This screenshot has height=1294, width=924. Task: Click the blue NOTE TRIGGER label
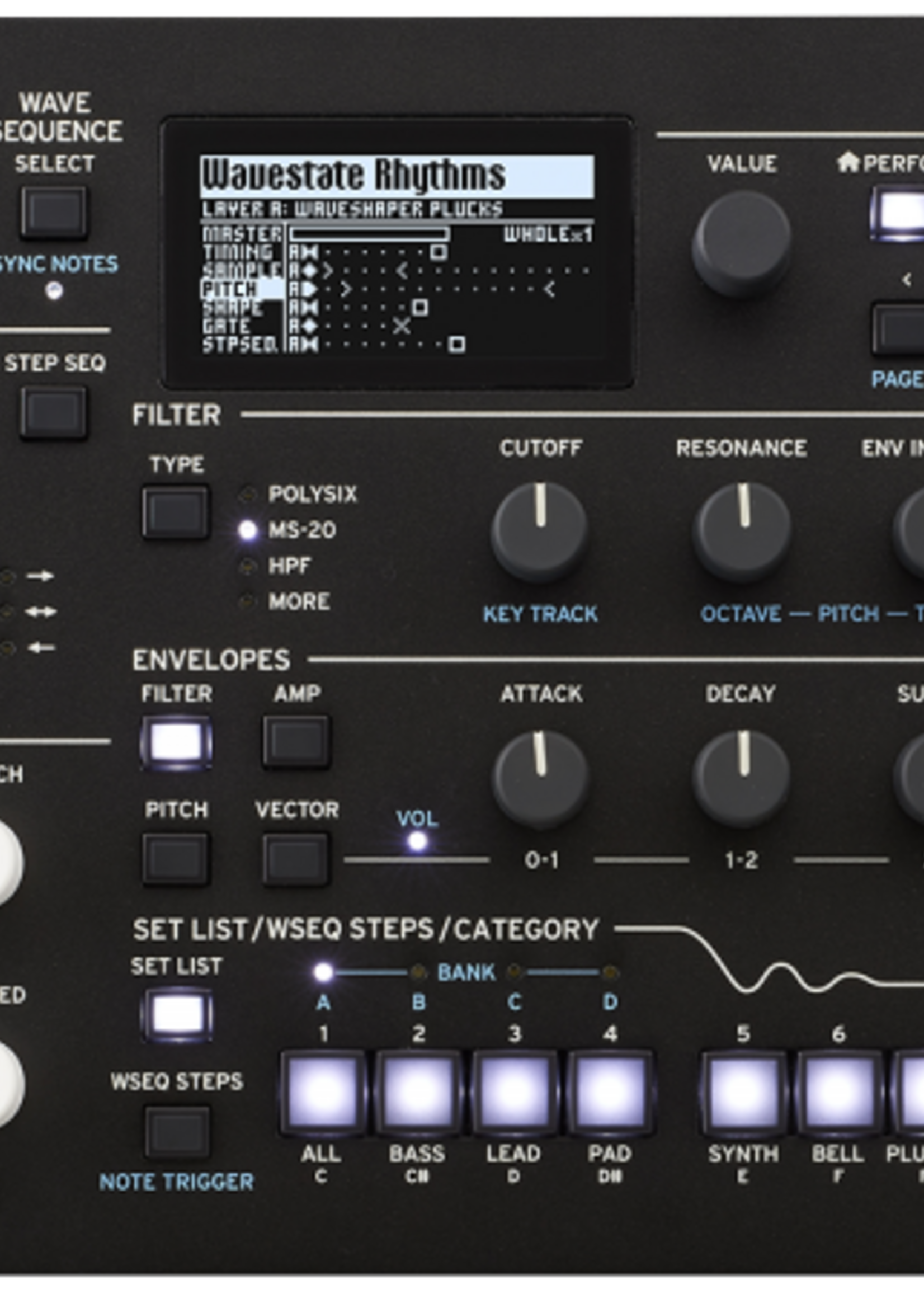point(176,1182)
